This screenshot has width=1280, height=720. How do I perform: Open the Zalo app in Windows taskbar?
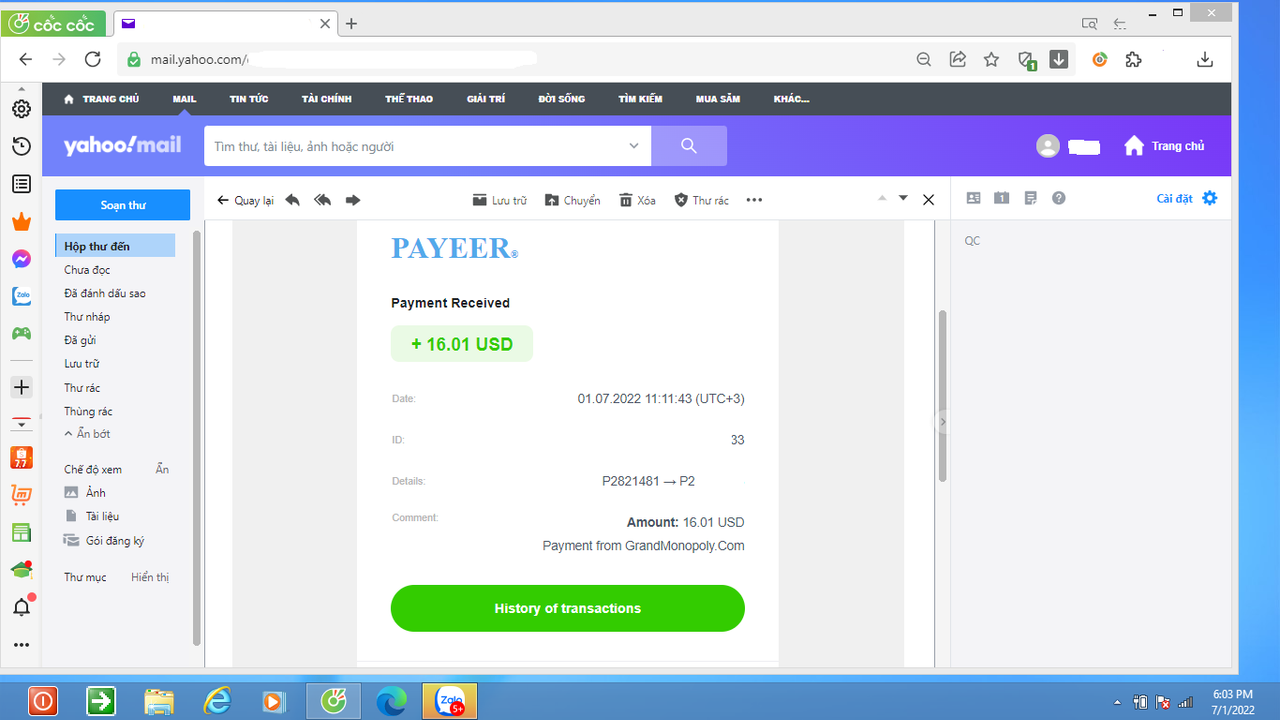(x=449, y=702)
